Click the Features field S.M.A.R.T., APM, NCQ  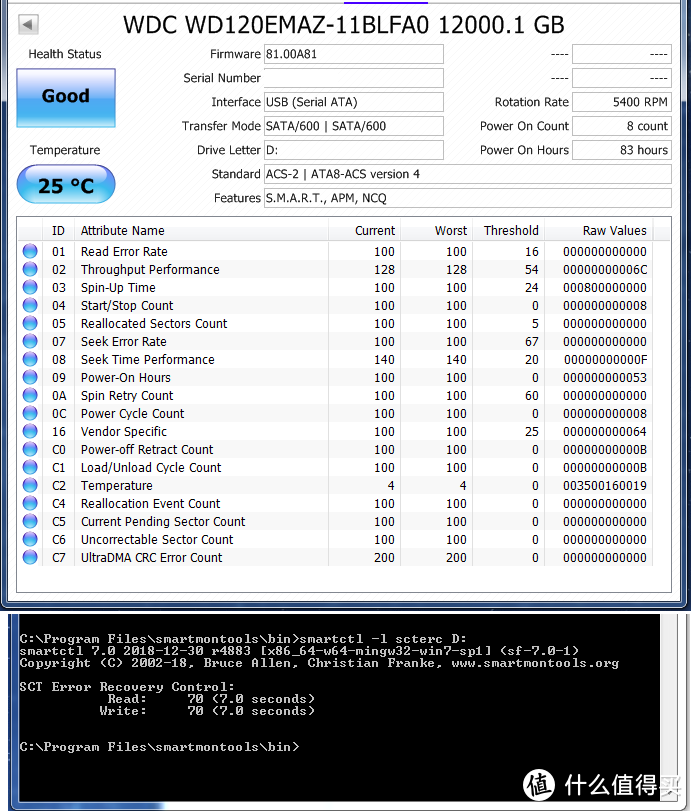(468, 198)
